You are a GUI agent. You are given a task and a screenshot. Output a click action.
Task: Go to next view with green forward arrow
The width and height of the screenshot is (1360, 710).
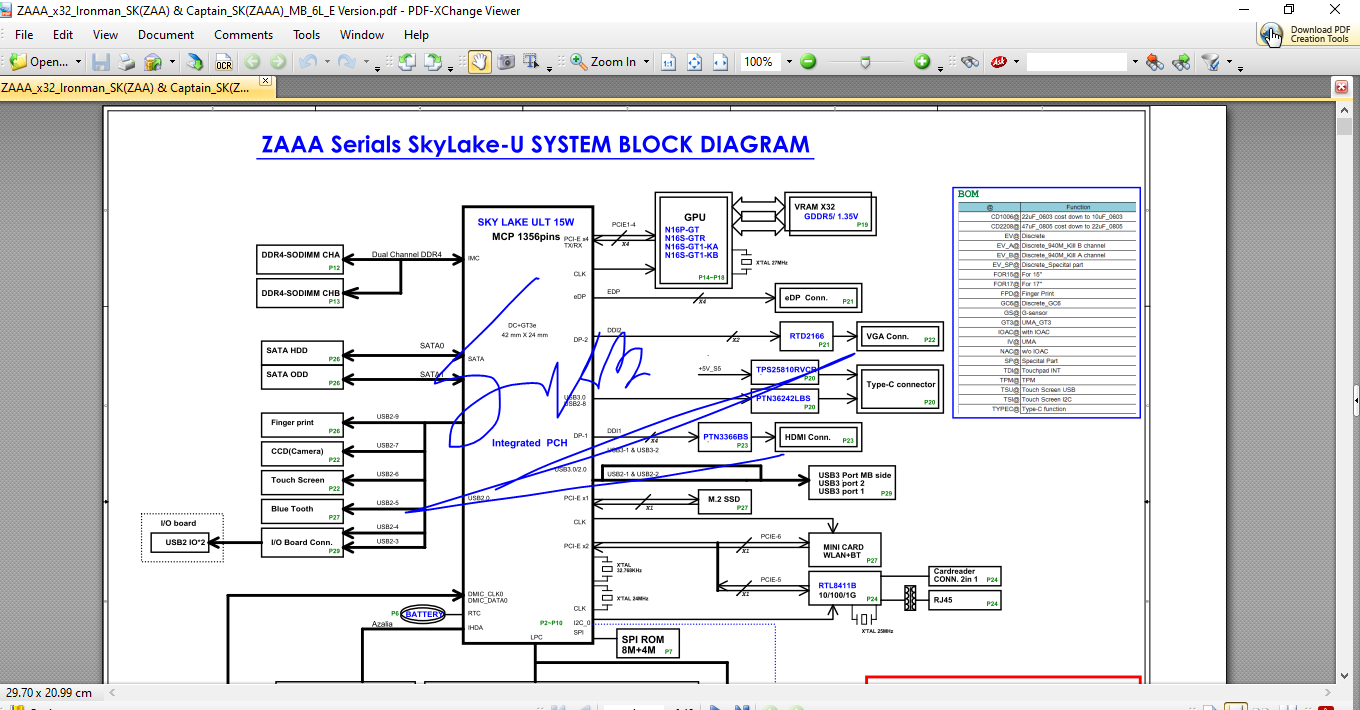pos(278,62)
